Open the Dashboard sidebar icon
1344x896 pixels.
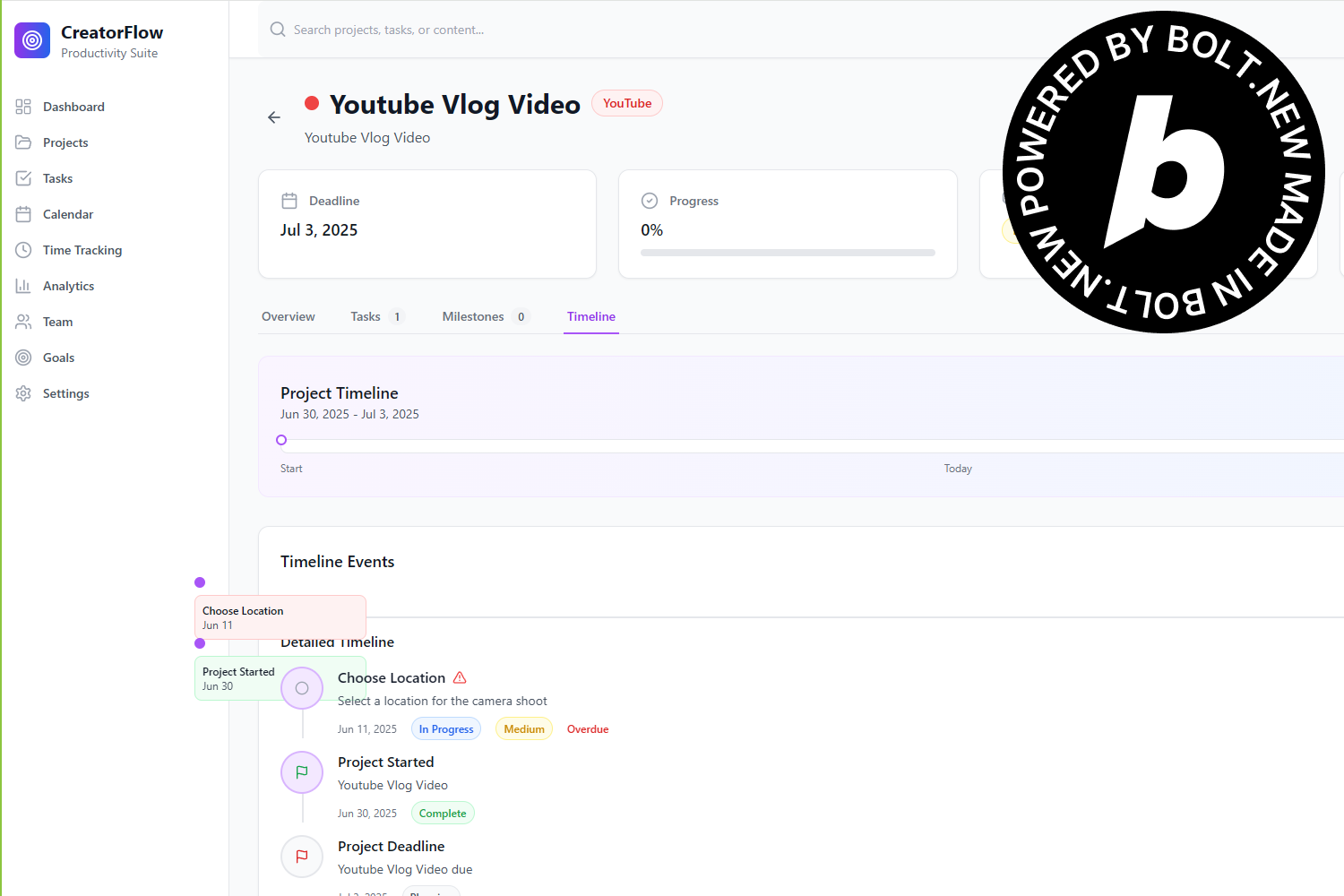tap(23, 107)
